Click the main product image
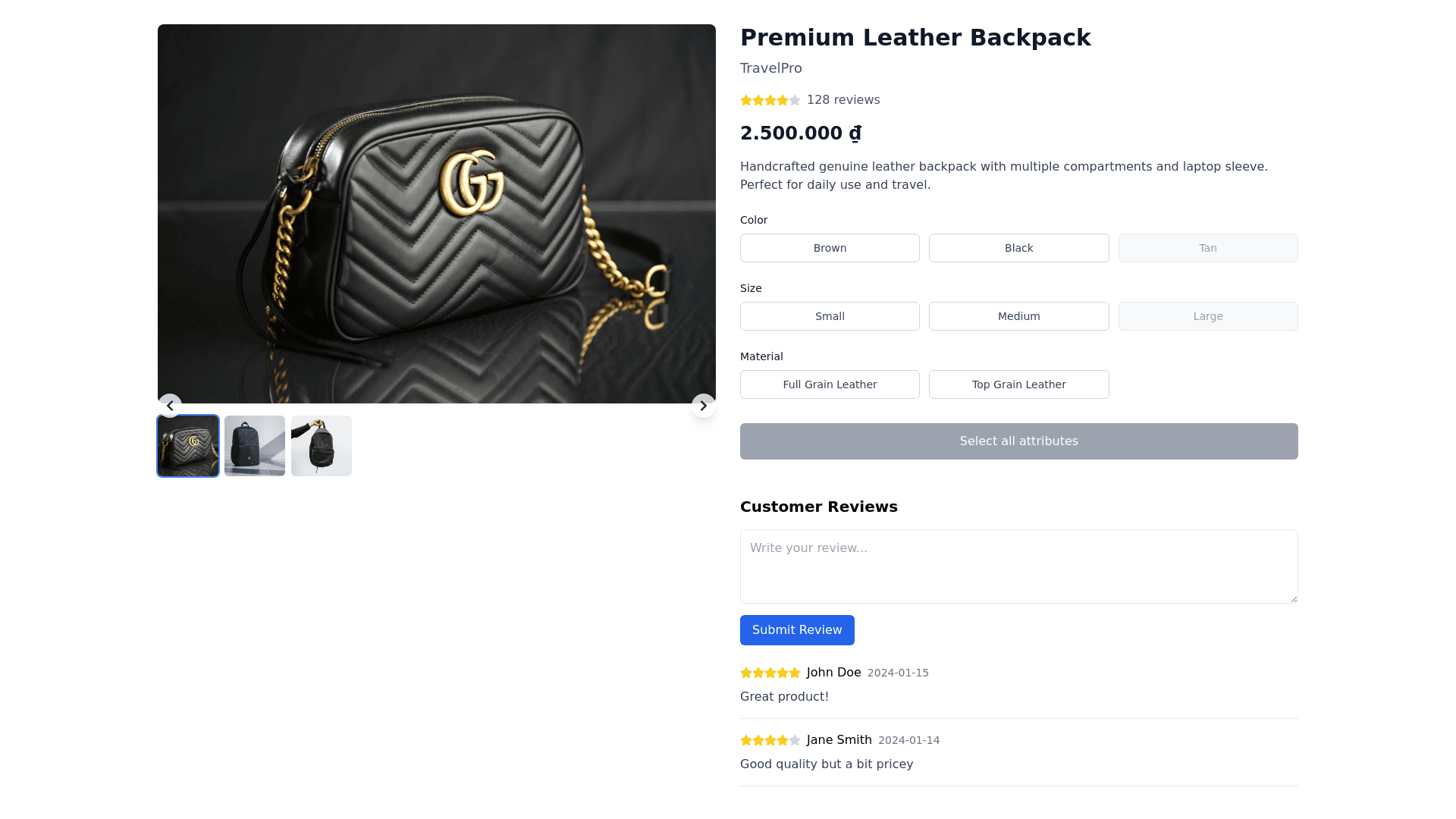This screenshot has width=1456, height=819. pyautogui.click(x=437, y=214)
